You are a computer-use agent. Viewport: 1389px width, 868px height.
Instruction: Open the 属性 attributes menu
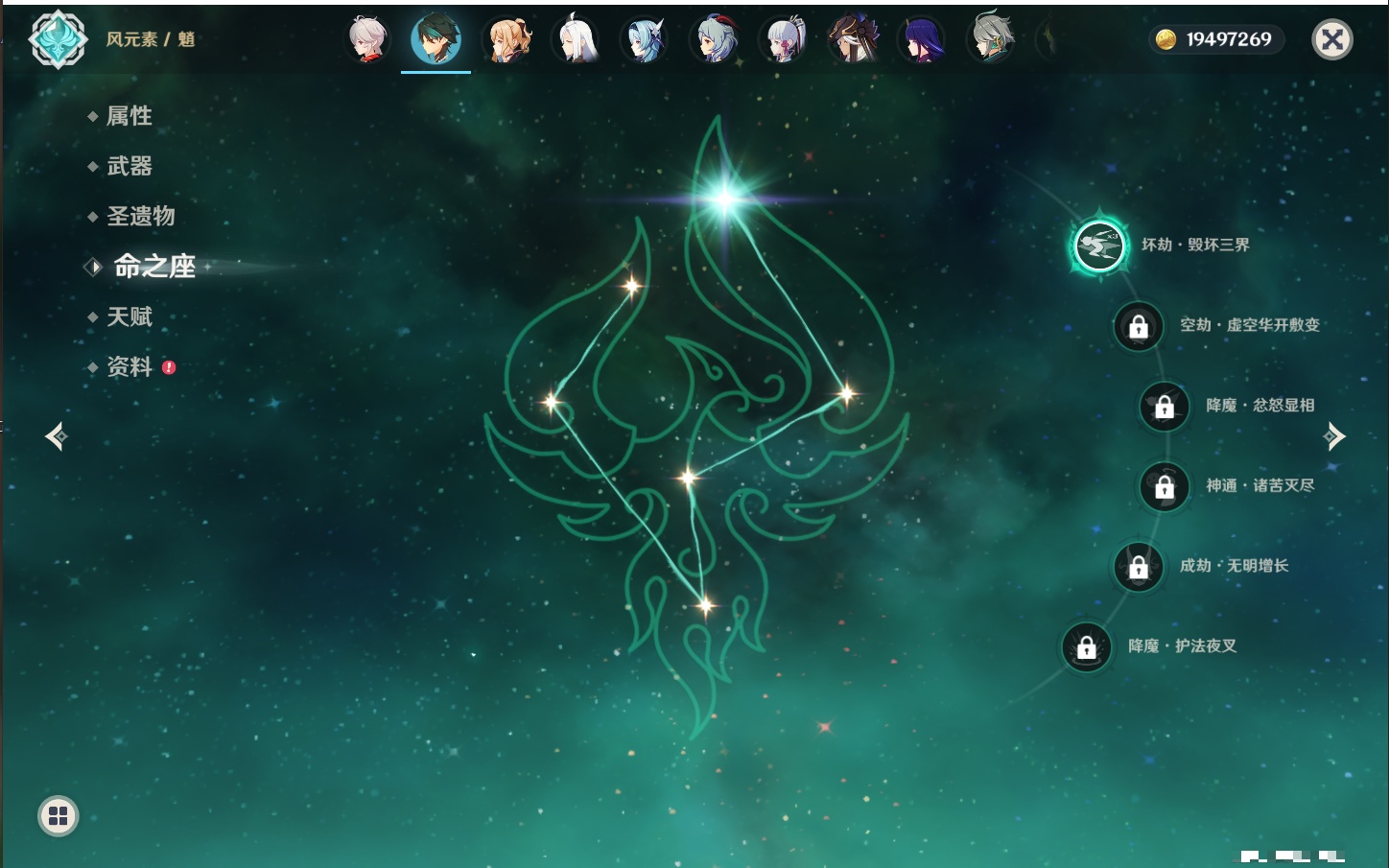coord(129,116)
